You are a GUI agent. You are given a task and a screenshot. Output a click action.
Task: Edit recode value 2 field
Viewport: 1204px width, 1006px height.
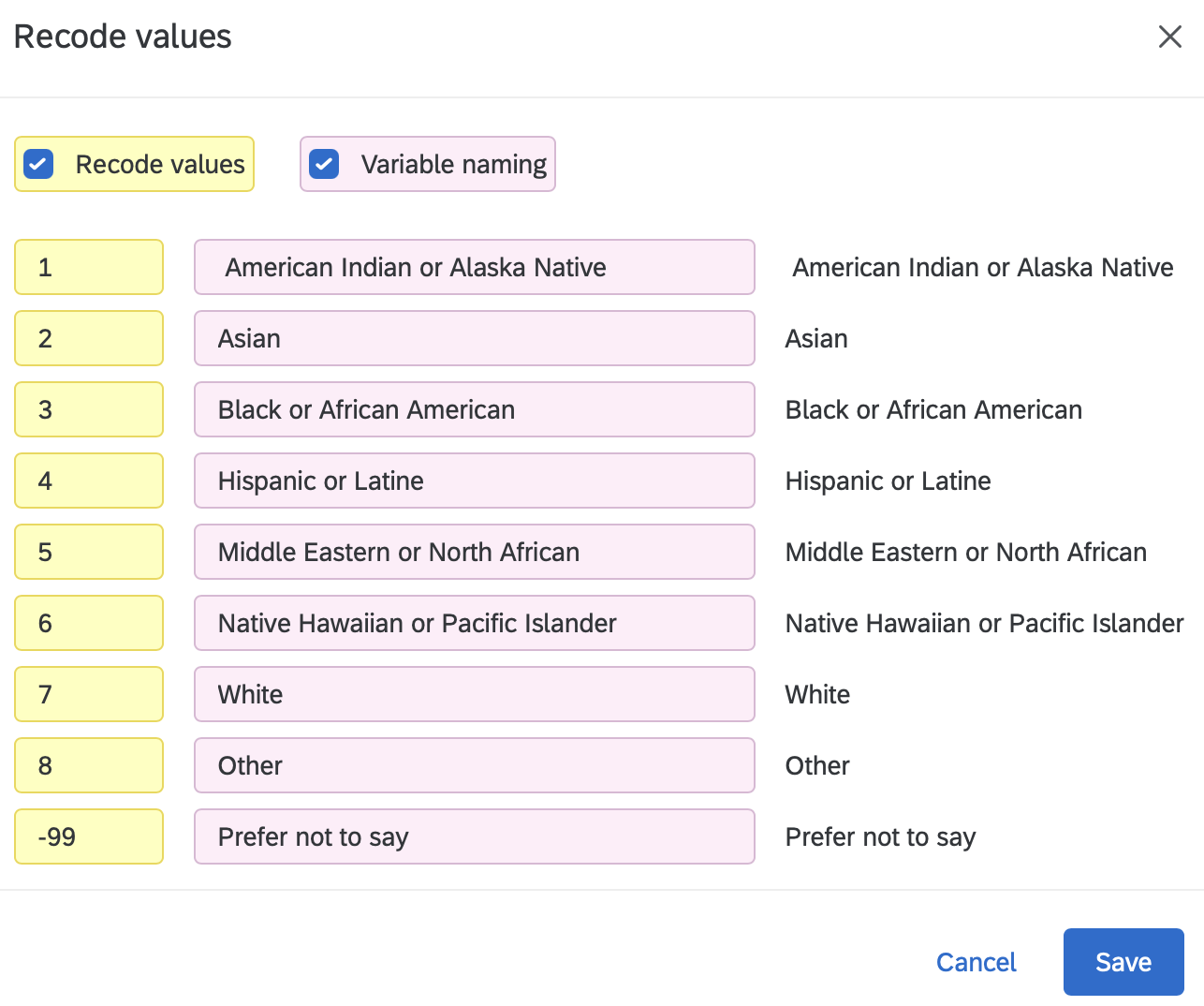pyautogui.click(x=89, y=338)
